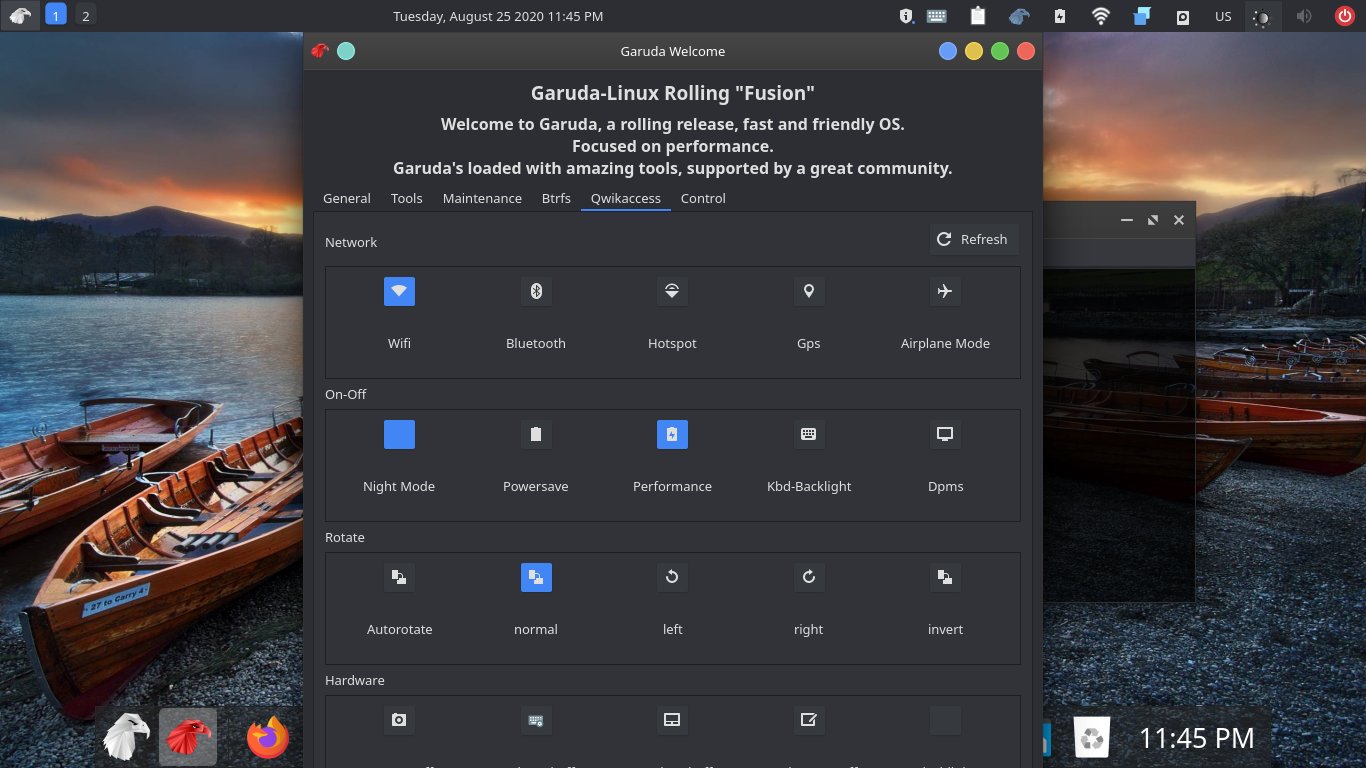The height and width of the screenshot is (768, 1366).
Task: Go to the Maintenance tab
Action: [x=482, y=198]
